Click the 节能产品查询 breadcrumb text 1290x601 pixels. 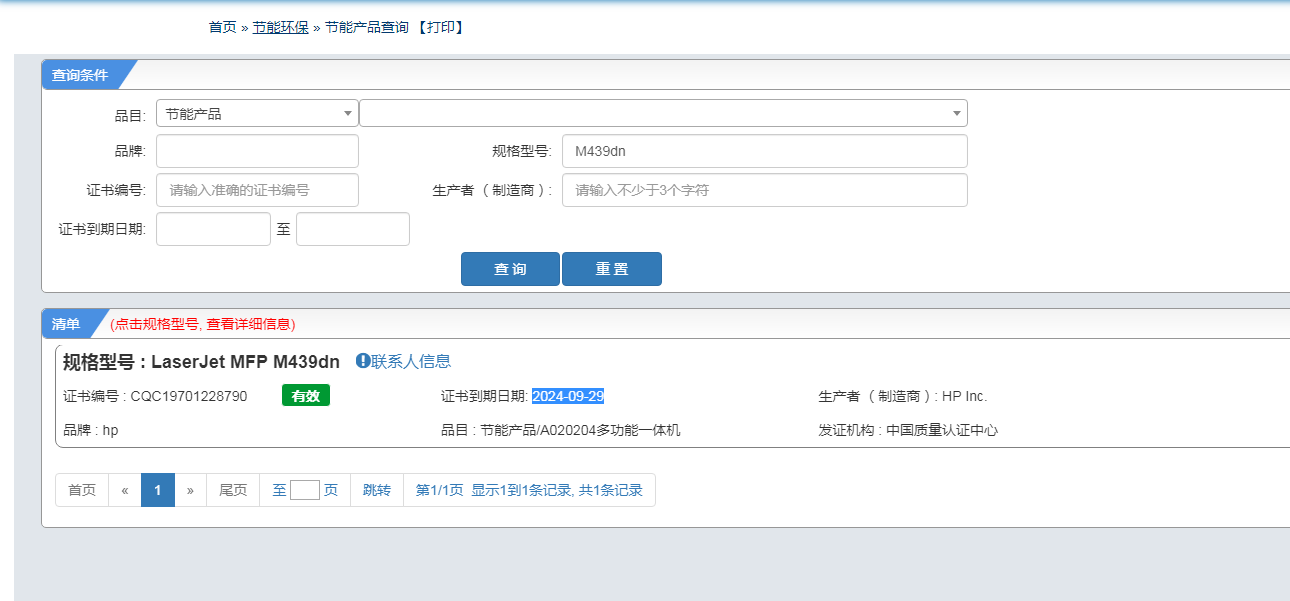[x=367, y=27]
